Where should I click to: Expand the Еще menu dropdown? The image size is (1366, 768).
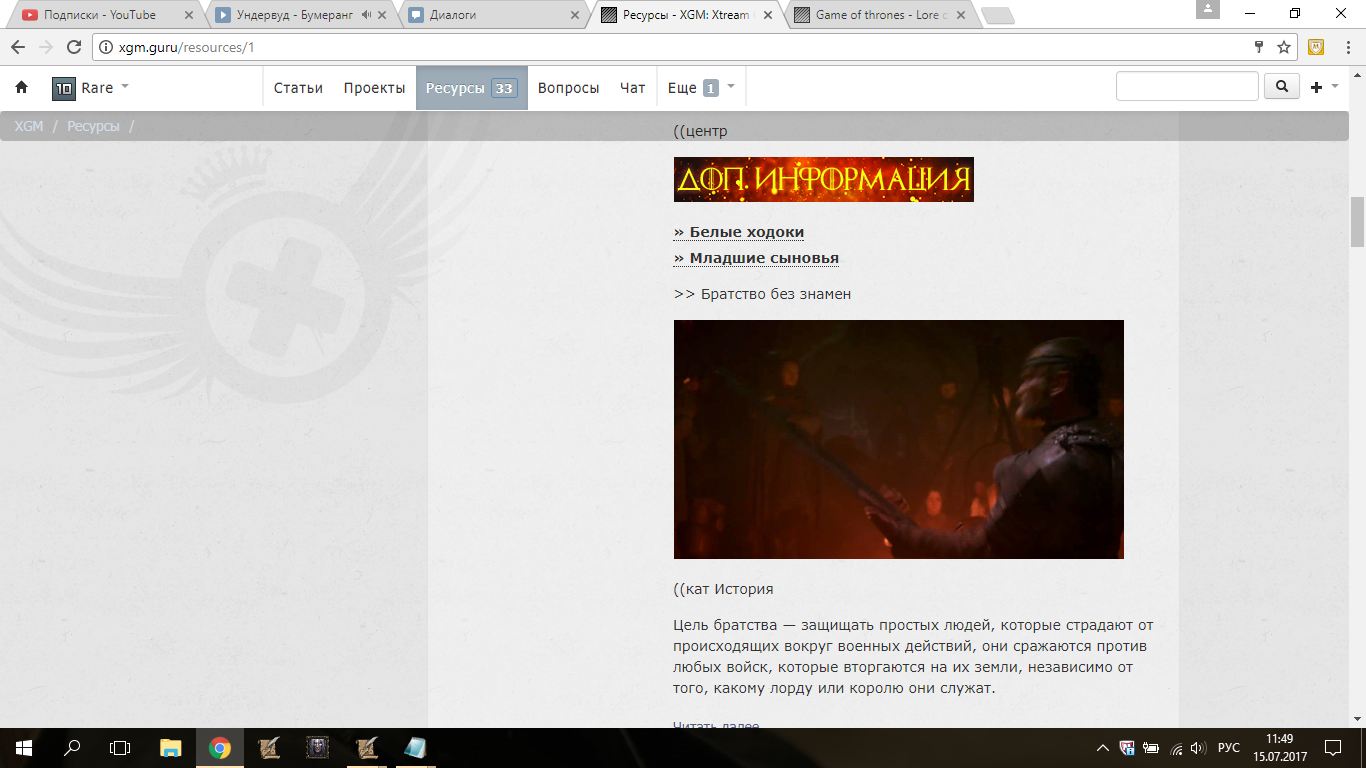pos(731,87)
